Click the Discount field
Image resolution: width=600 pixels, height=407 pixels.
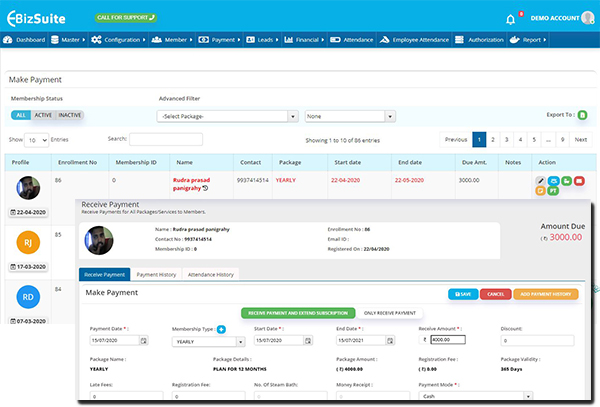click(x=537, y=340)
